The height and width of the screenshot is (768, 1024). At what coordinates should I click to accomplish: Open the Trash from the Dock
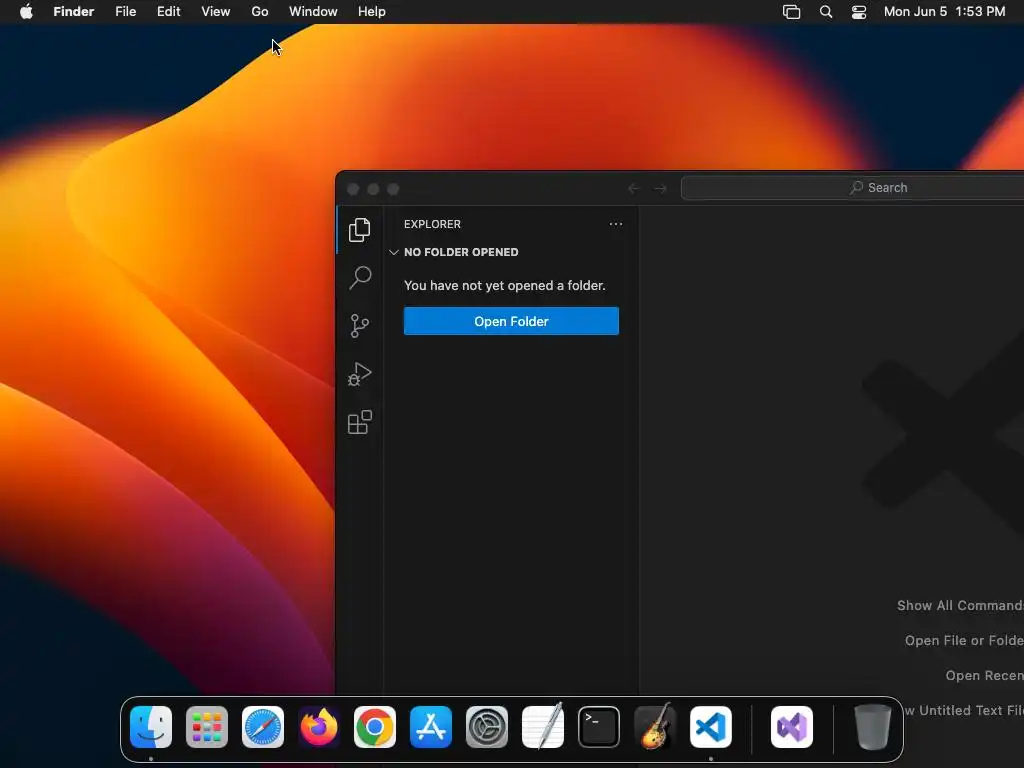coord(872,727)
